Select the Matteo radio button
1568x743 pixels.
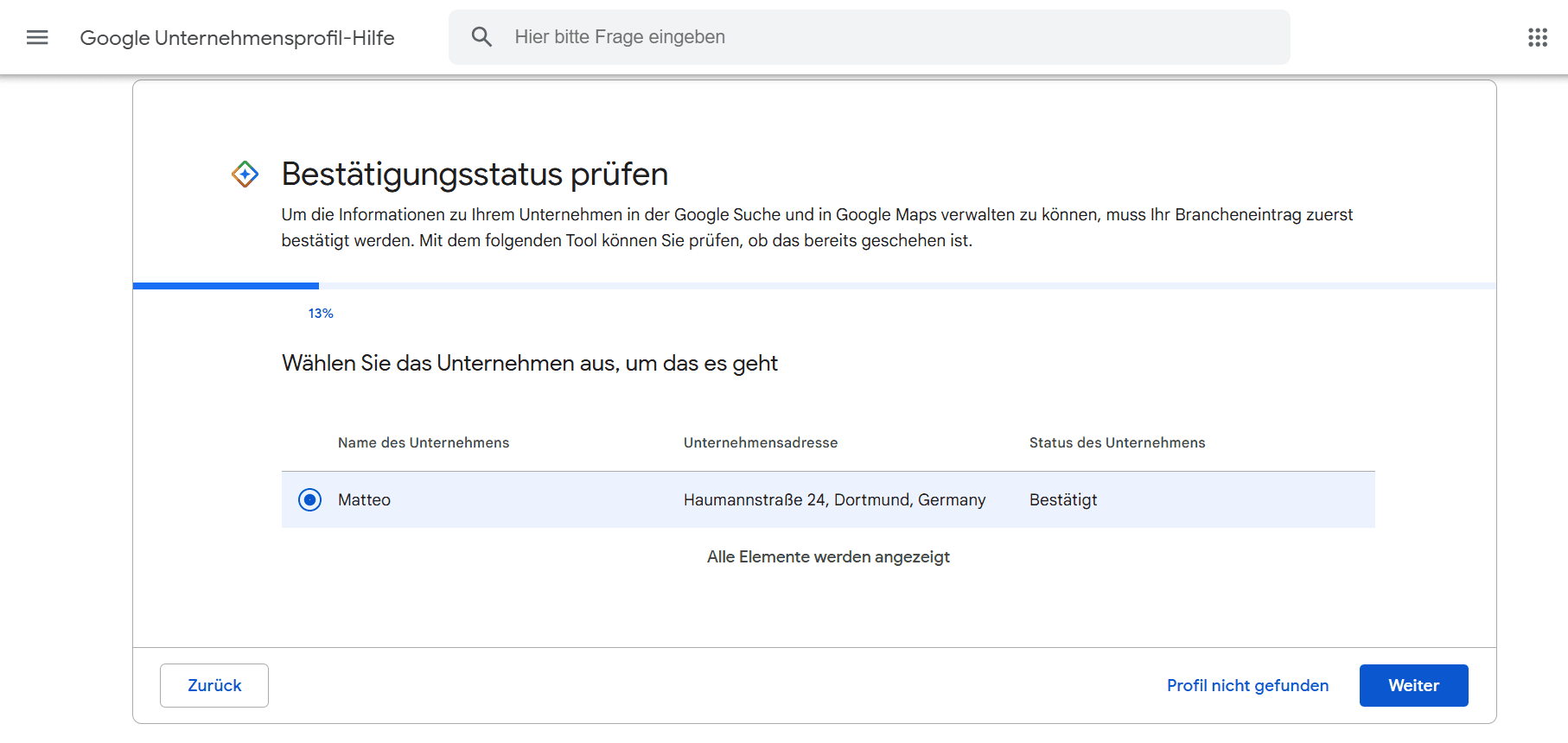pos(309,499)
